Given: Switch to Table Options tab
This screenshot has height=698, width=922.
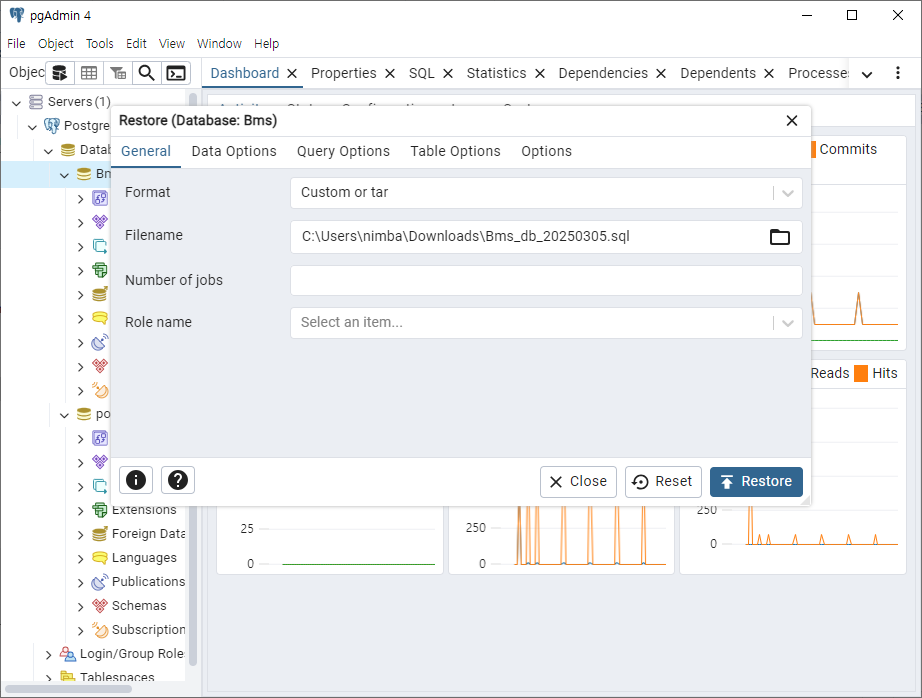Looking at the screenshot, I should (x=456, y=151).
